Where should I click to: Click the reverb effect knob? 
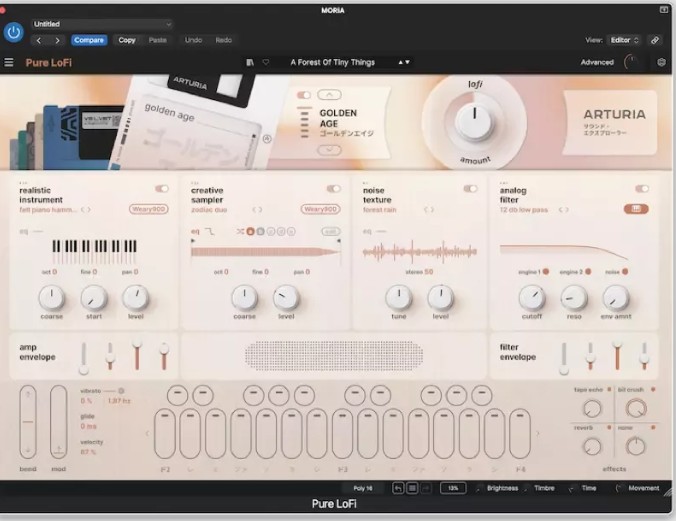click(x=592, y=447)
